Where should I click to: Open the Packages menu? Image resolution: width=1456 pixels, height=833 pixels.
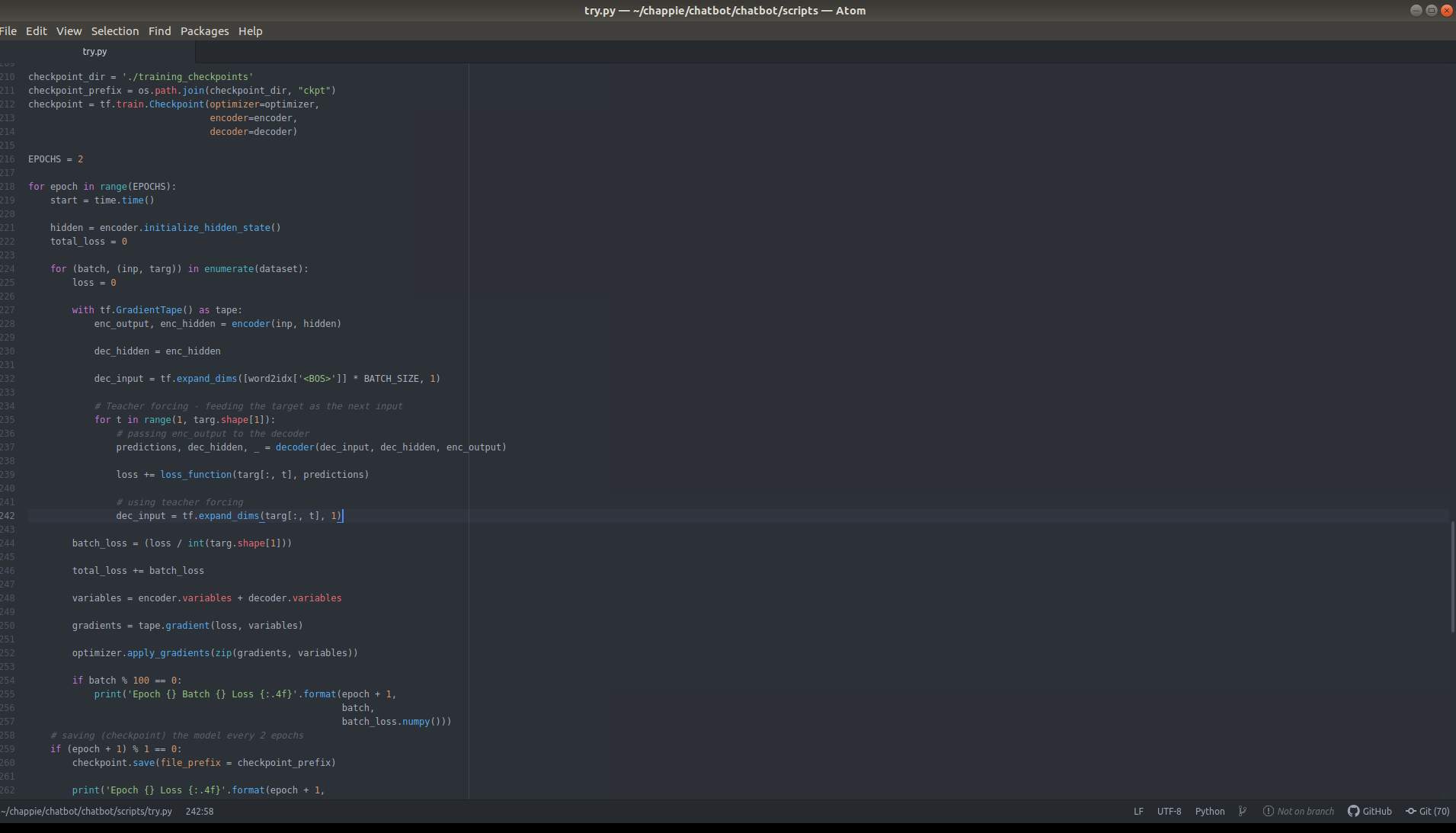click(x=204, y=31)
